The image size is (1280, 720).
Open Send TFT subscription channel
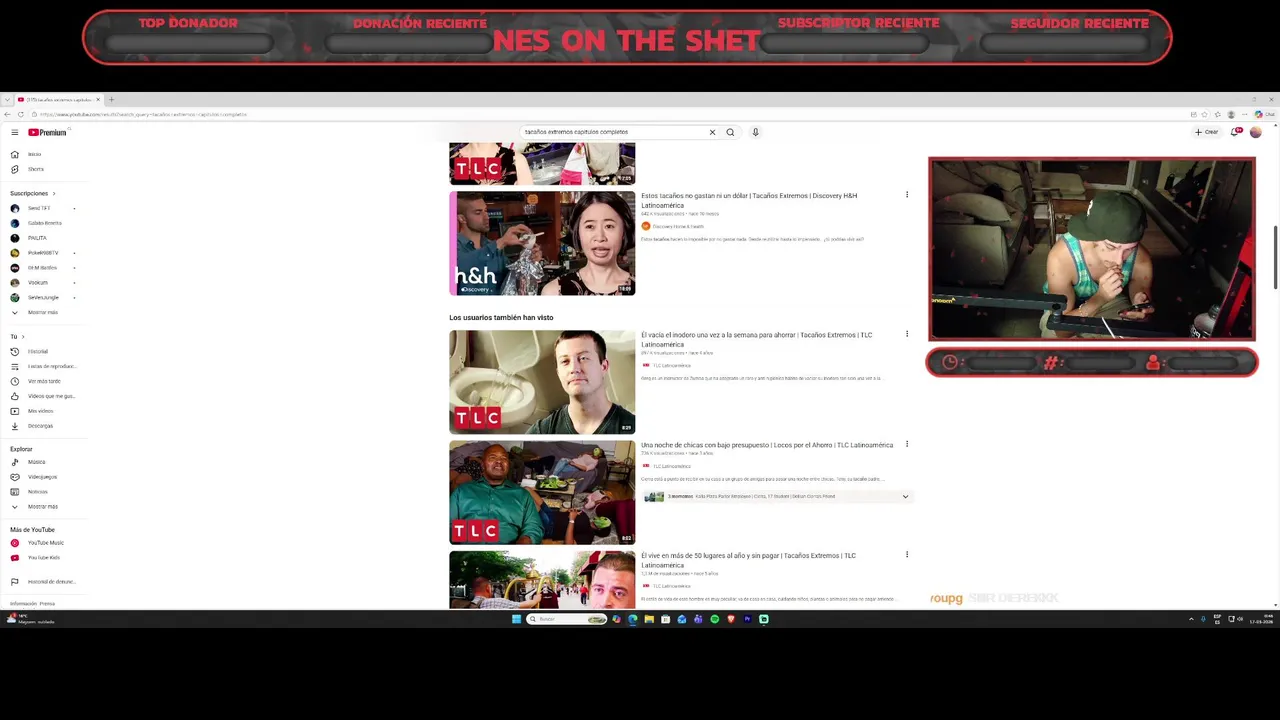37,208
